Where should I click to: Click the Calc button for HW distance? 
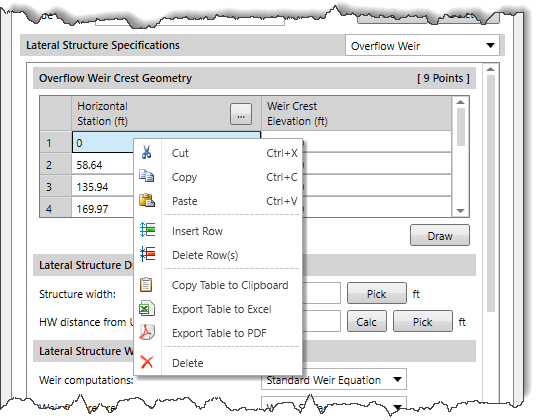[366, 322]
